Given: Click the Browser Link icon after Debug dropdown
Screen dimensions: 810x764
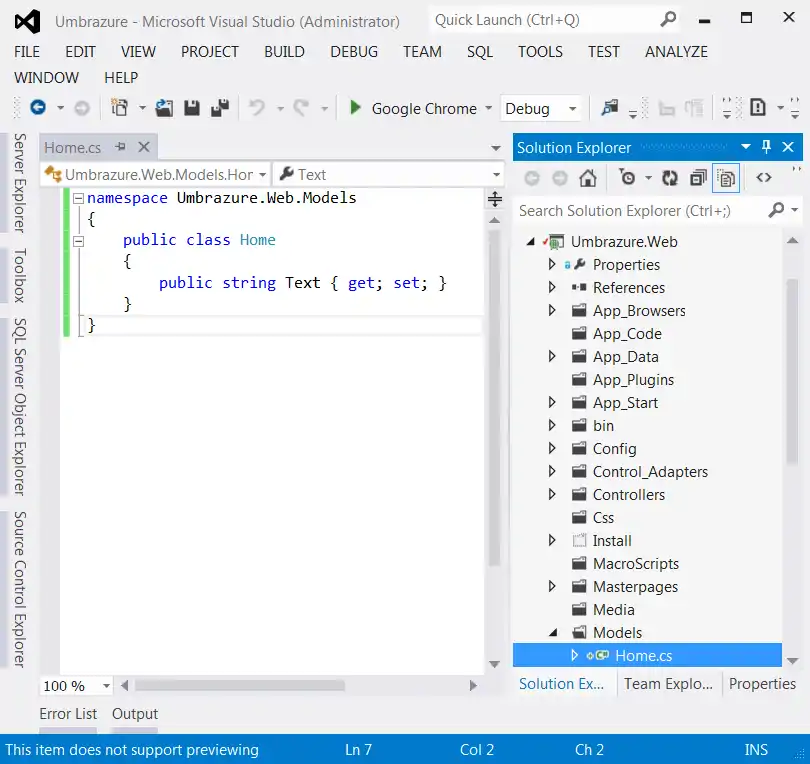Looking at the screenshot, I should 610,108.
